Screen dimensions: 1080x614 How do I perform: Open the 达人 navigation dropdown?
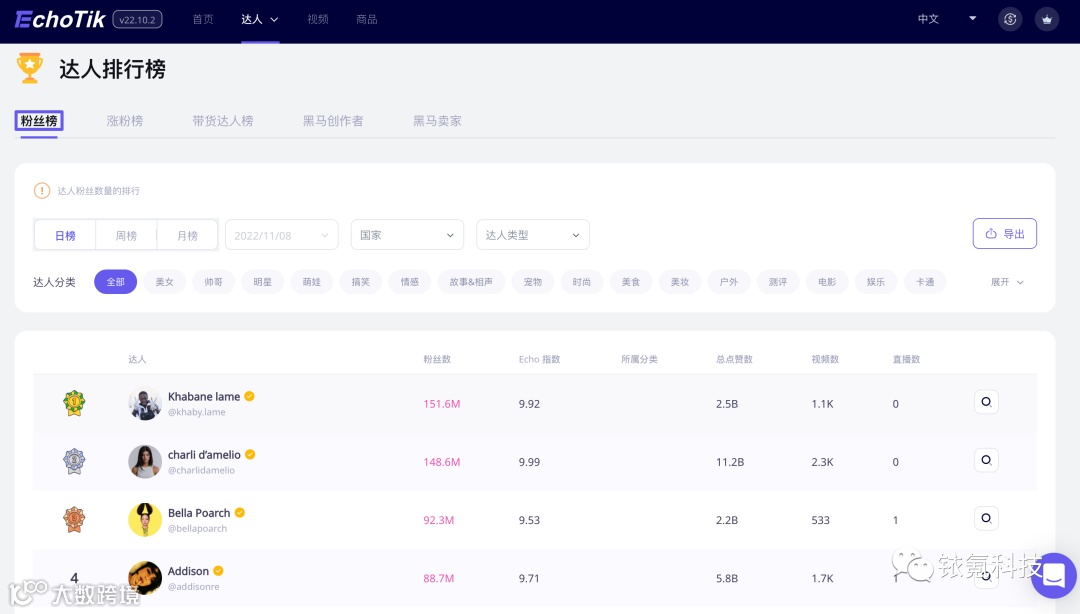click(260, 19)
